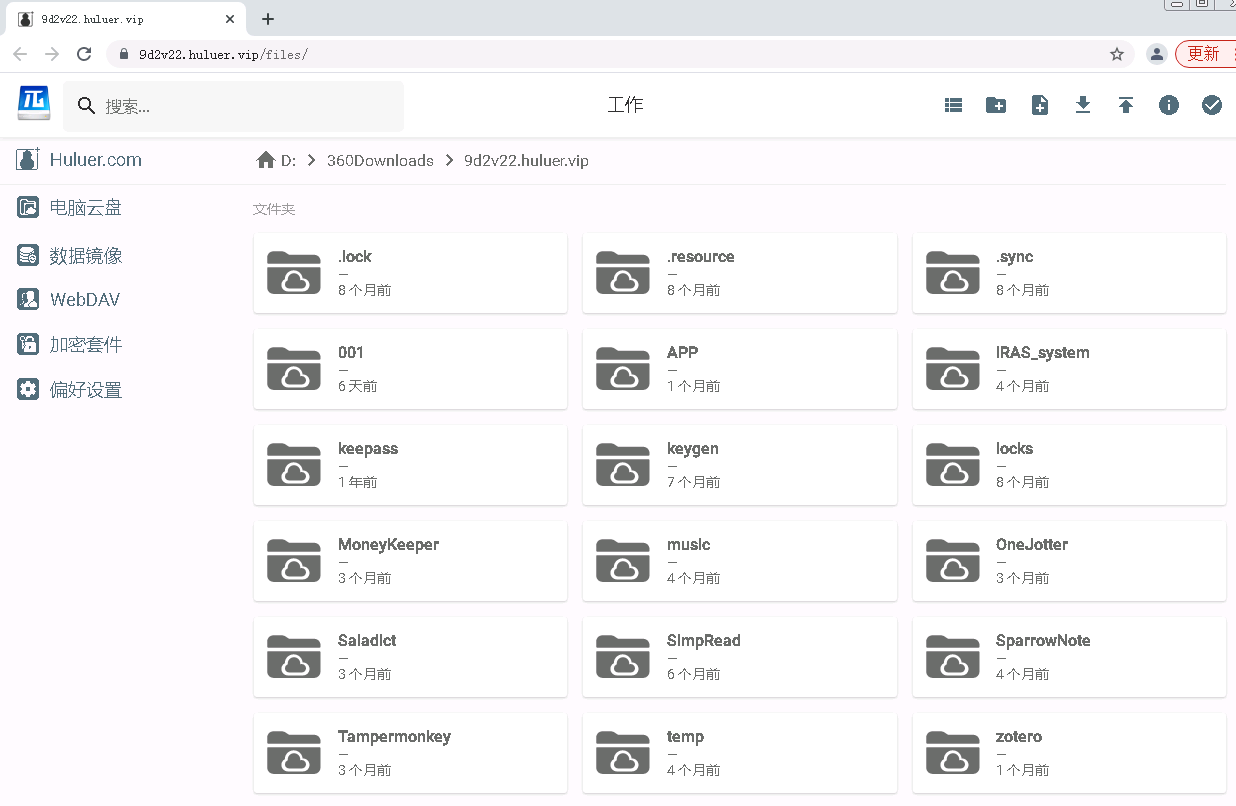
Task: Click the .lock folder icon
Action: coord(294,272)
